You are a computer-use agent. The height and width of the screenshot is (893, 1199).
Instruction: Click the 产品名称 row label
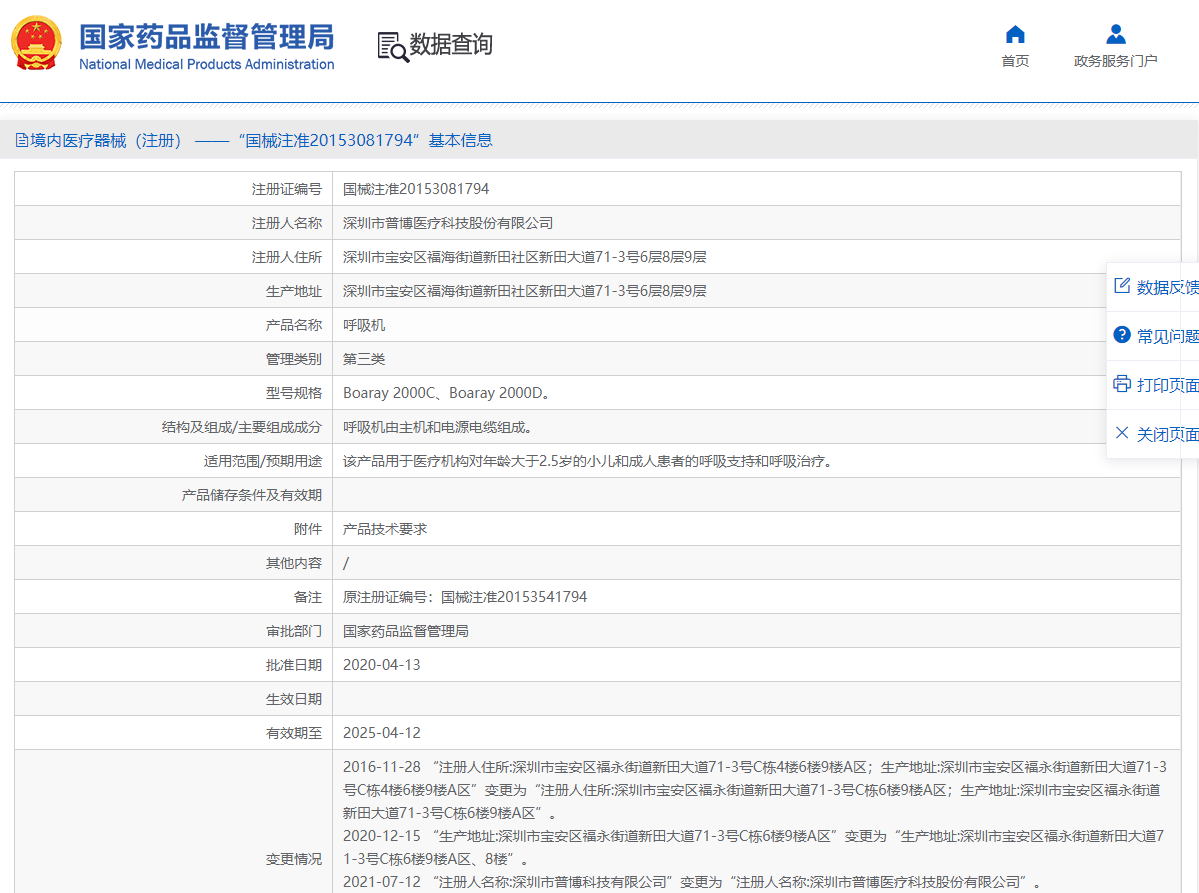point(294,325)
